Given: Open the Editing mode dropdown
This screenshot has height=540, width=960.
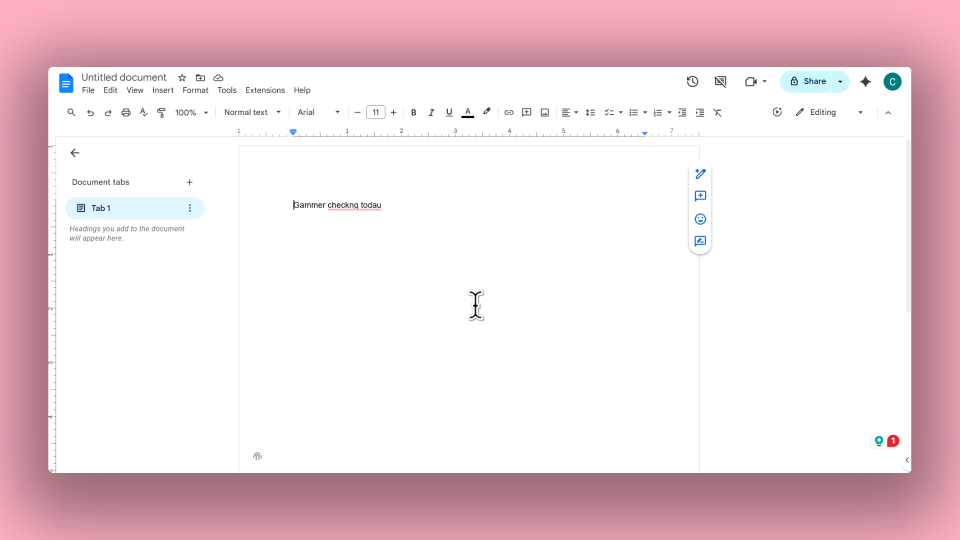Looking at the screenshot, I should [x=830, y=113].
